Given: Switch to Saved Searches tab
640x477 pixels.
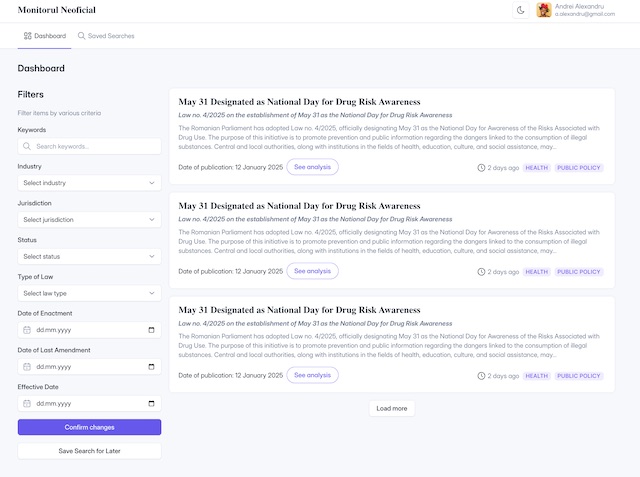Looking at the screenshot, I should tap(106, 36).
